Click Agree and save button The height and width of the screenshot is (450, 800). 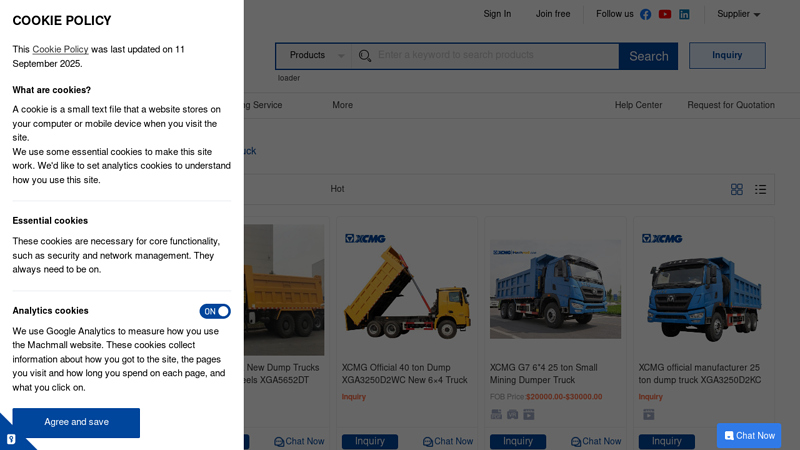tap(76, 423)
